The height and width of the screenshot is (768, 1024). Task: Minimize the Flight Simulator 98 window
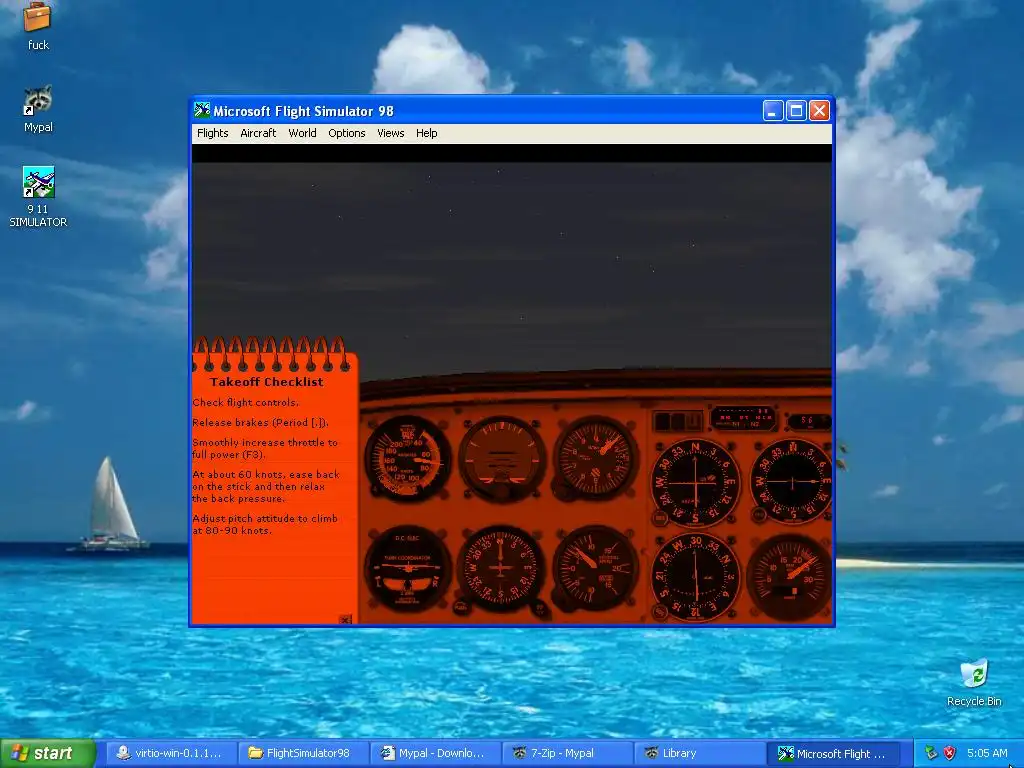[x=773, y=110]
